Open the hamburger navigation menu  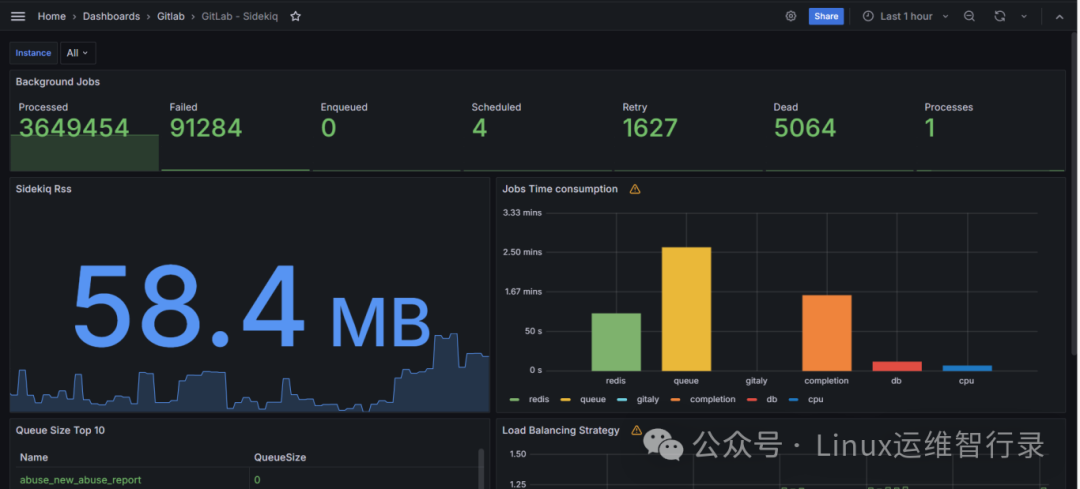click(x=18, y=16)
